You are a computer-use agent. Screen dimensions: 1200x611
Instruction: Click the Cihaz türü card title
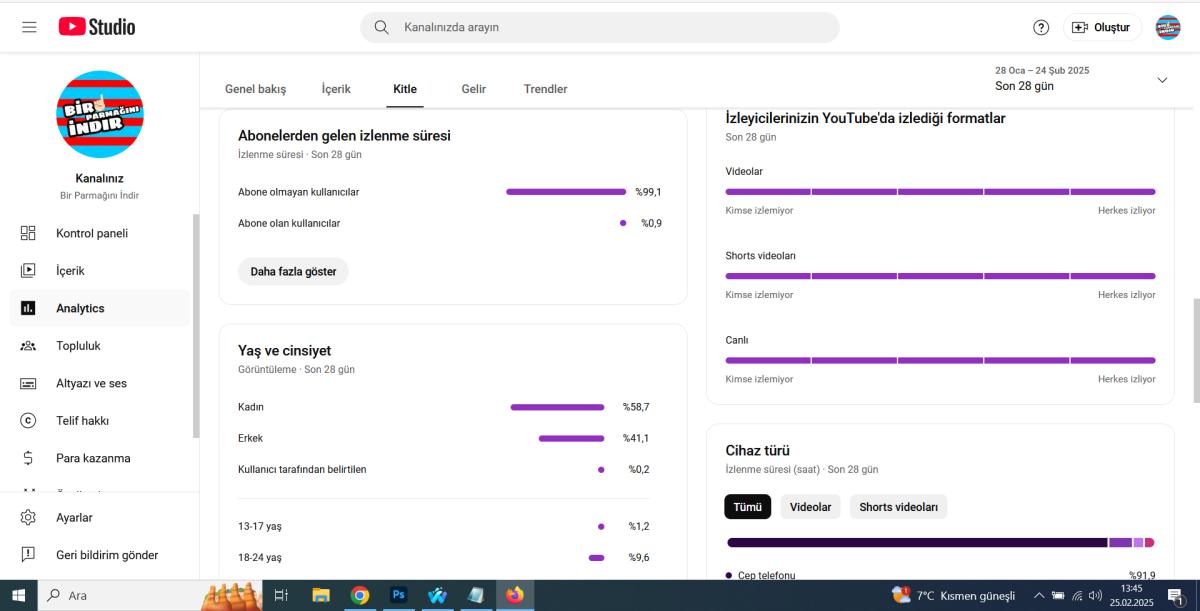point(758,451)
